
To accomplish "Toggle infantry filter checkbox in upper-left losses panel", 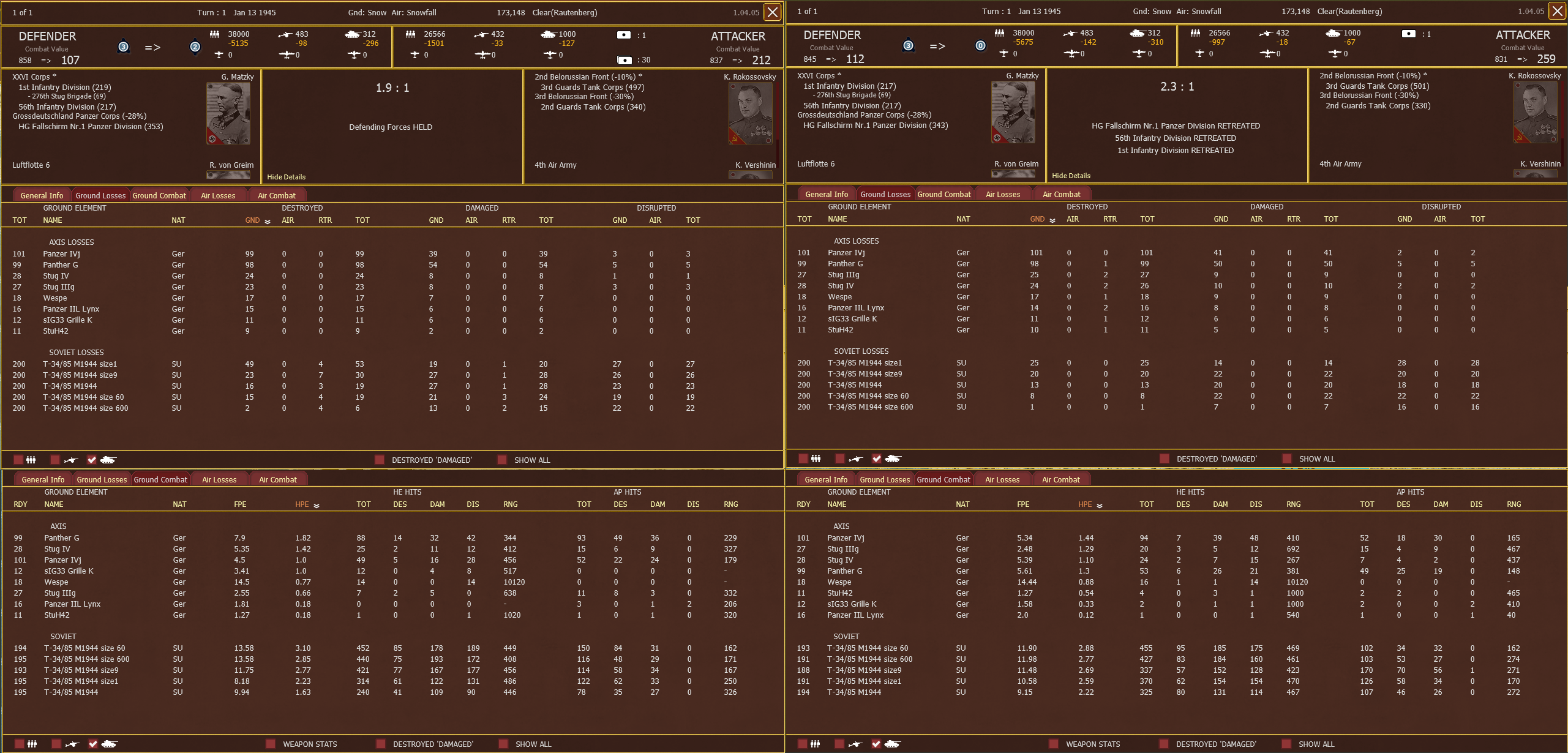I will [x=18, y=460].
